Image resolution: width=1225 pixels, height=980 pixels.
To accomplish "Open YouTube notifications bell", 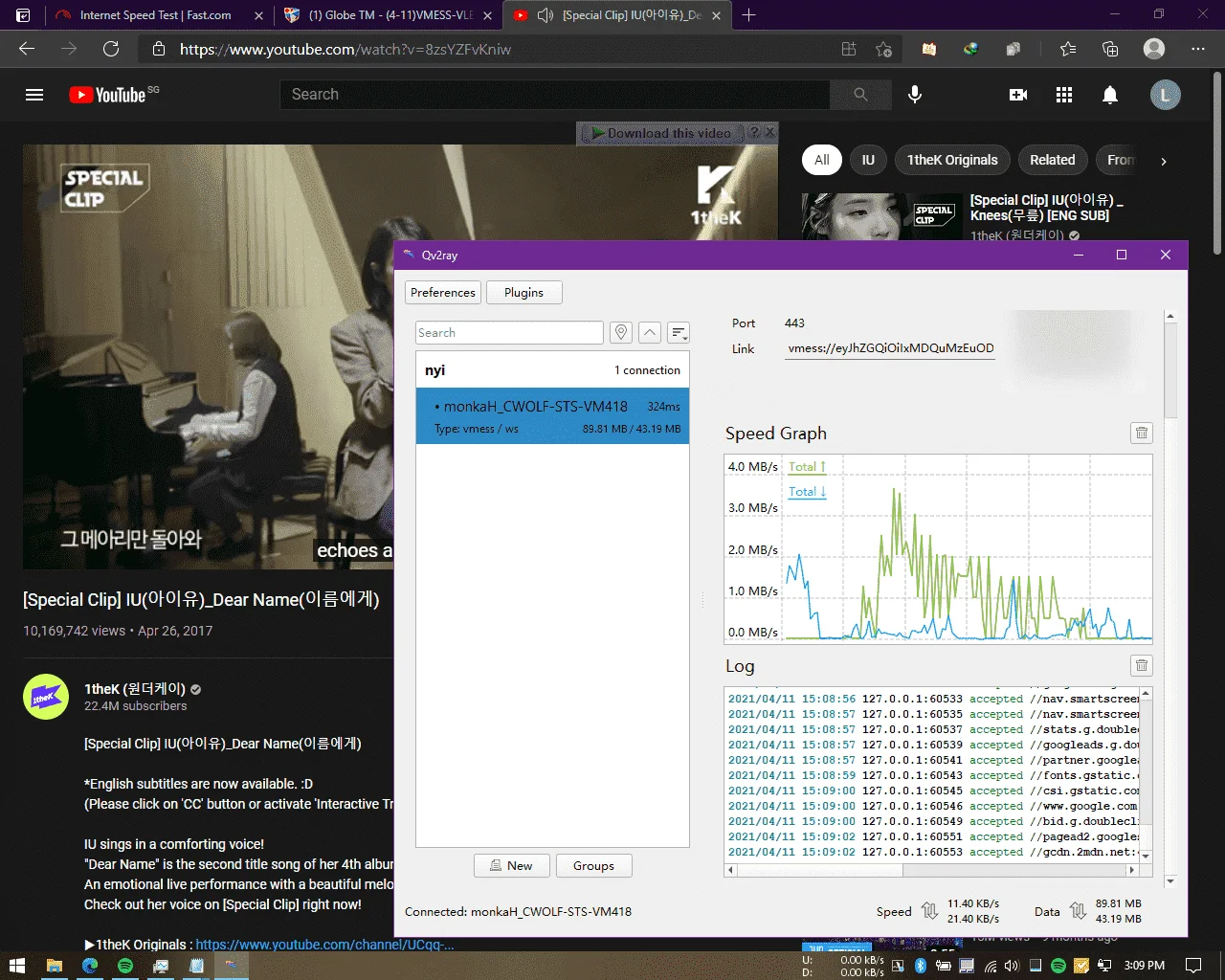I will (x=1110, y=95).
